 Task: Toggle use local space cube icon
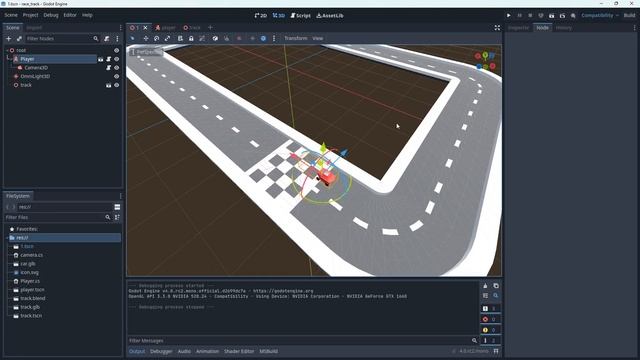(x=215, y=38)
